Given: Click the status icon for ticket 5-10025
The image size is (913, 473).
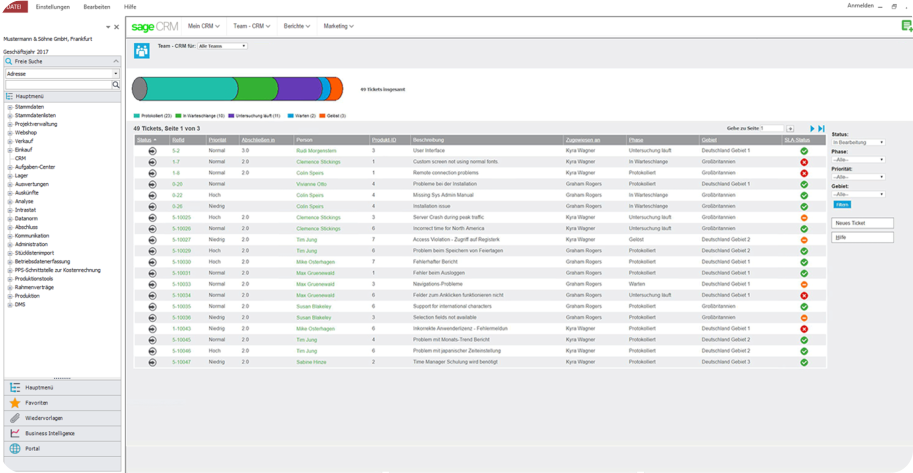Looking at the screenshot, I should (153, 217).
